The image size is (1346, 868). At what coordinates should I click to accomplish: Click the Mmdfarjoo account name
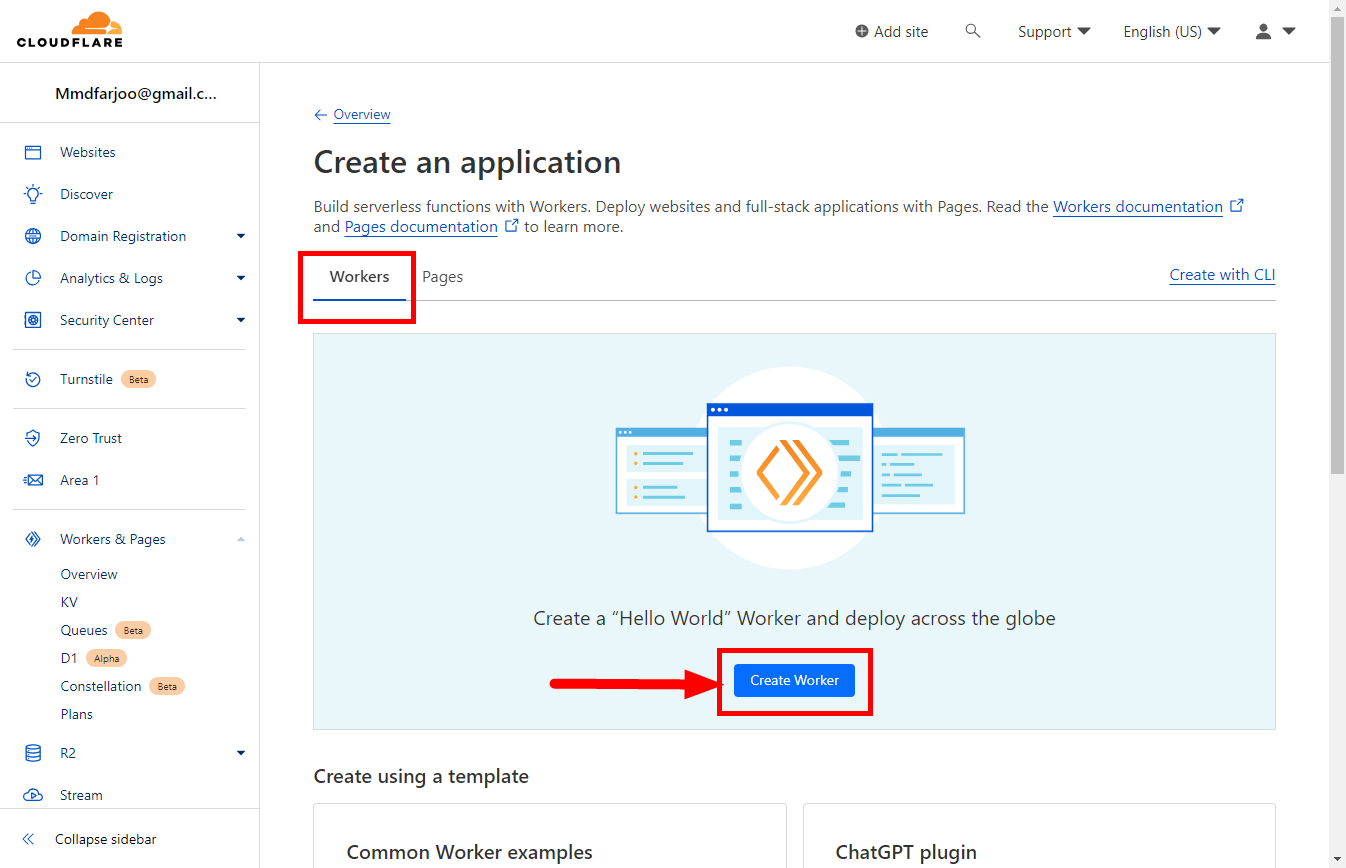pyautogui.click(x=136, y=93)
